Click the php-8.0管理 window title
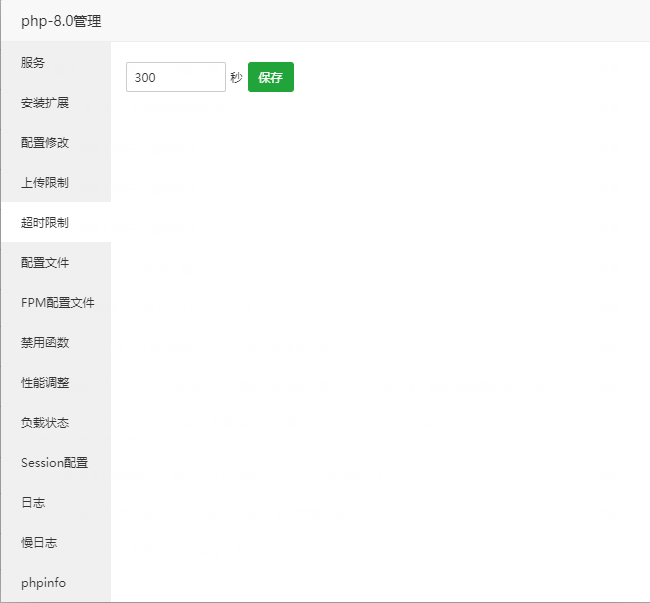Viewport: 650px width, 603px height. [61, 21]
